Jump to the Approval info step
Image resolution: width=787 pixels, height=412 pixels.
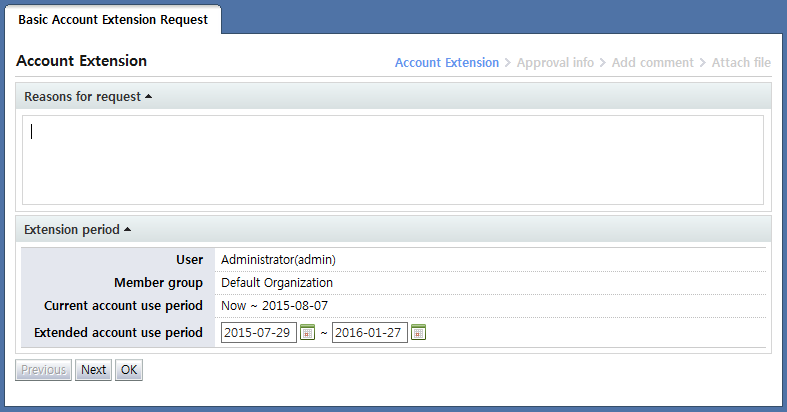tap(555, 62)
